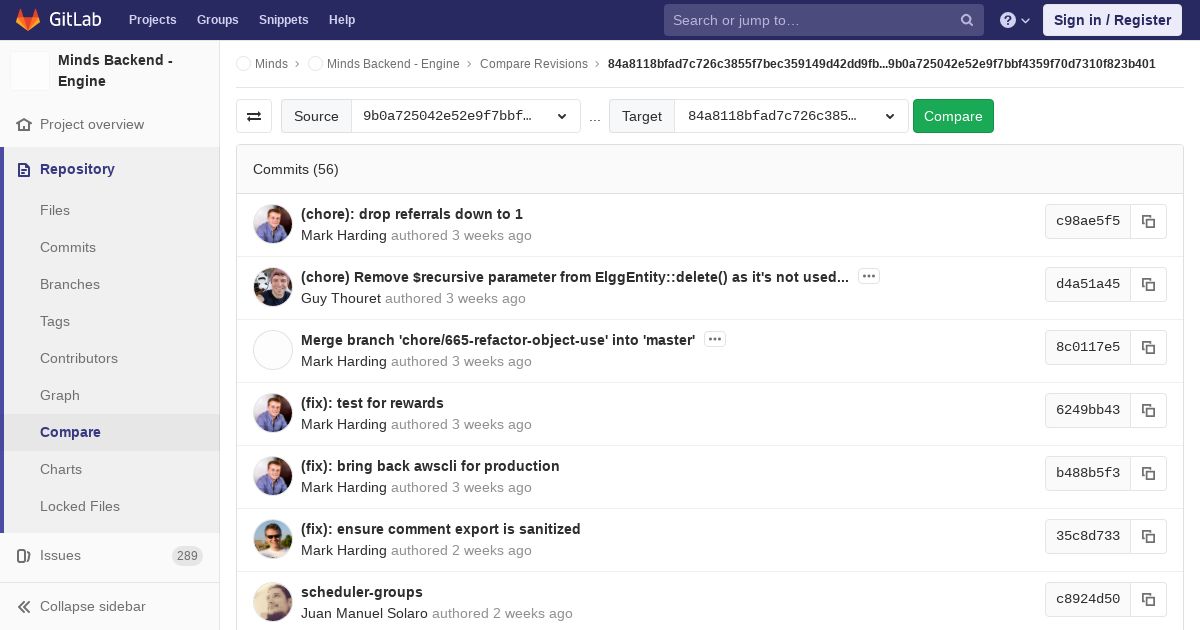Open '(fix): test for rewards' commit
The width and height of the screenshot is (1200, 630).
[x=372, y=403]
